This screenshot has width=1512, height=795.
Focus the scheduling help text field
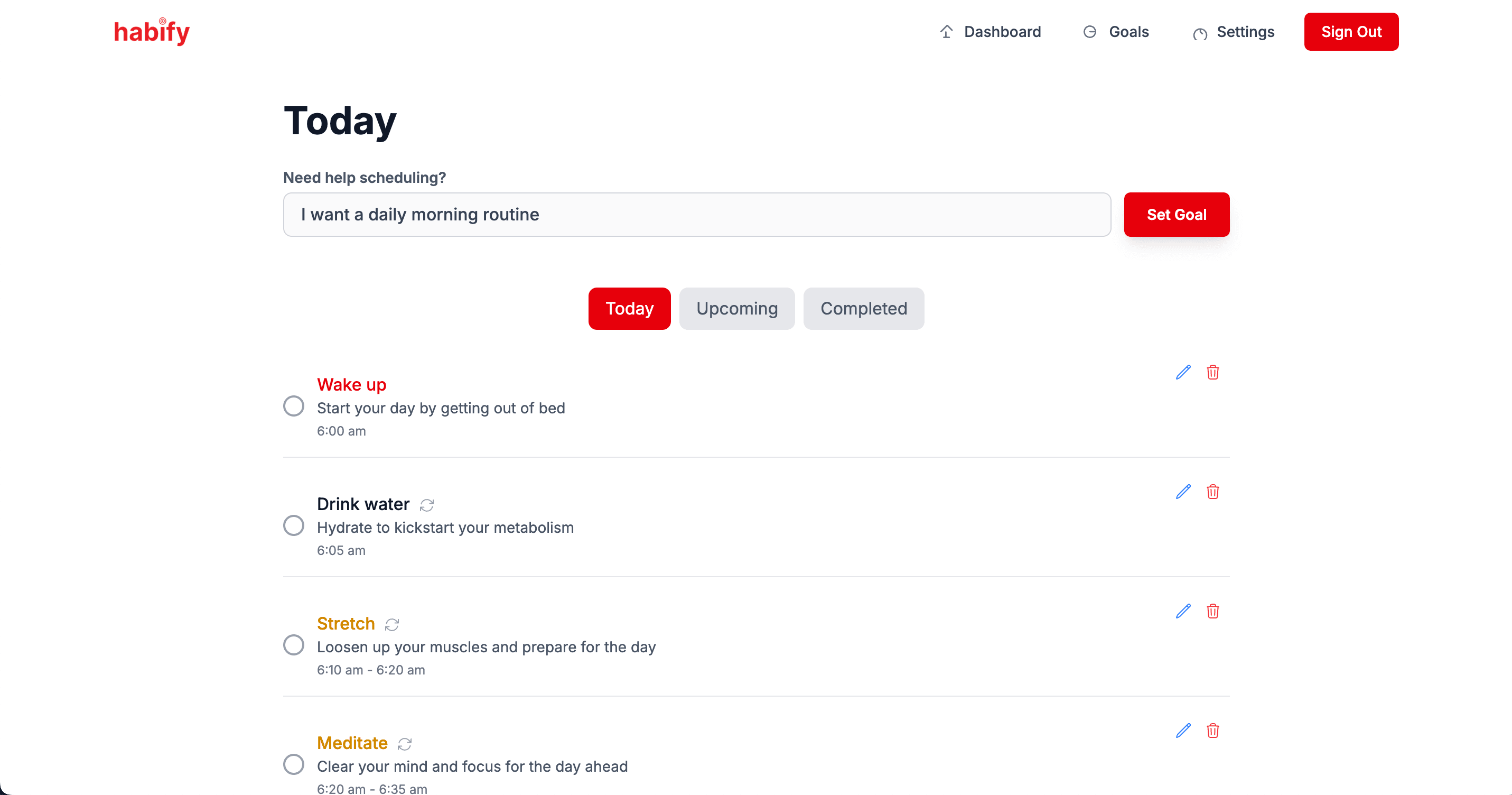(x=697, y=215)
